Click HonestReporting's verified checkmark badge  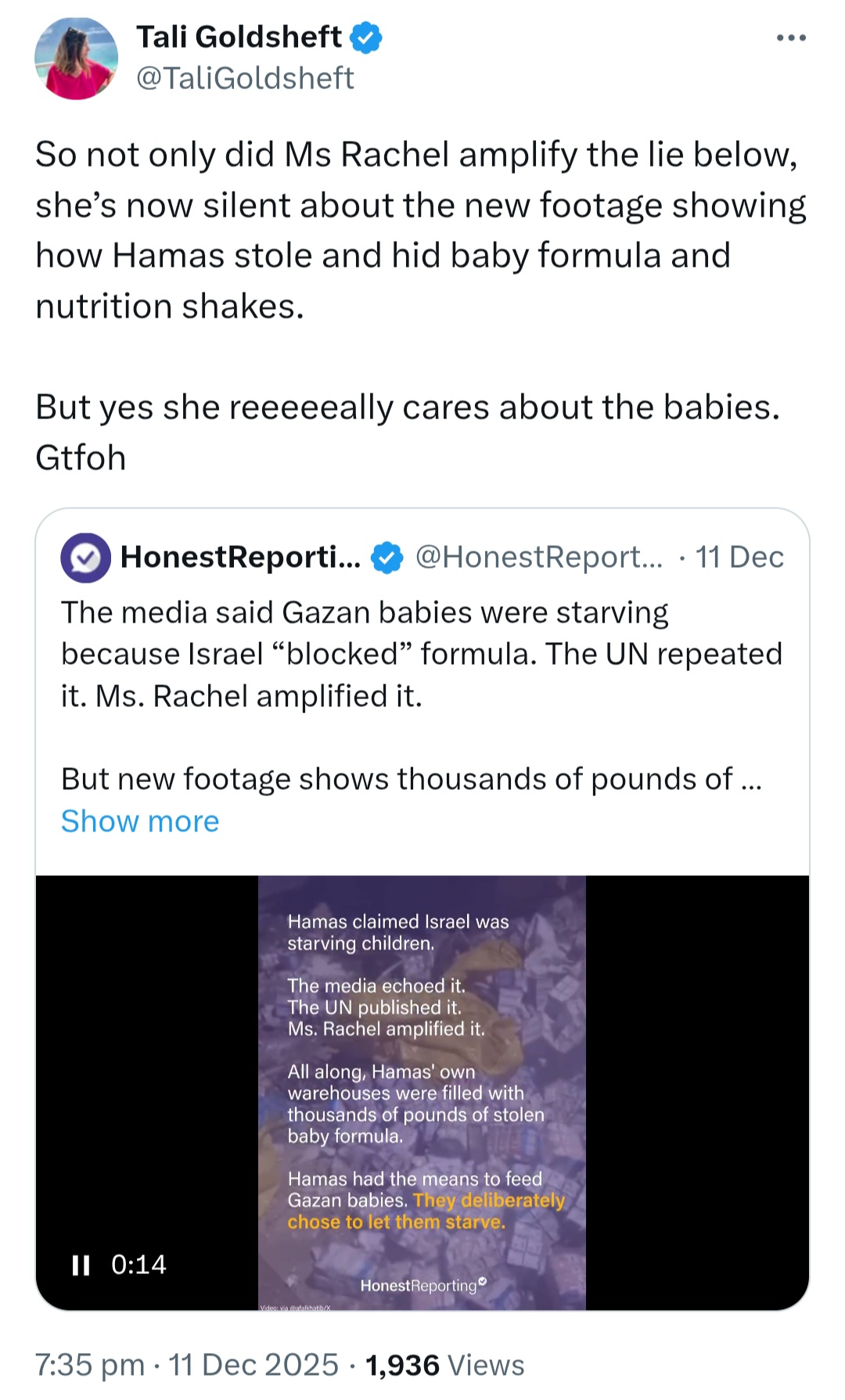click(387, 558)
